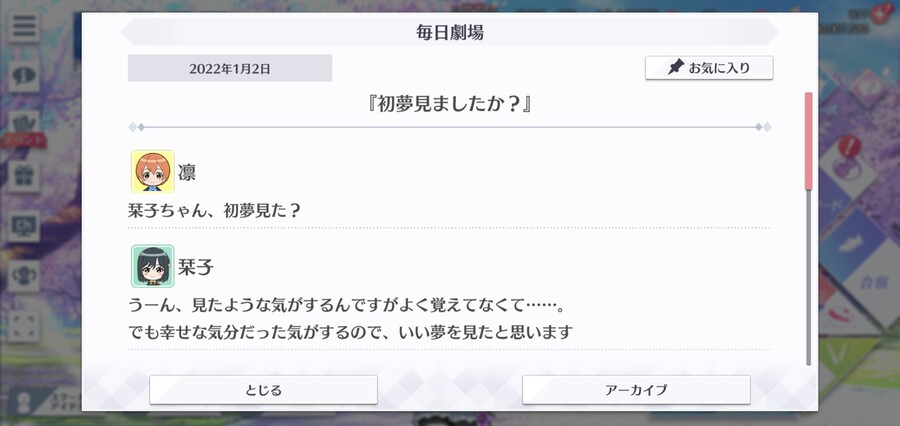The image size is (900, 426).
Task: Click the gray scrollbar track below thumb
Action: pos(808,277)
